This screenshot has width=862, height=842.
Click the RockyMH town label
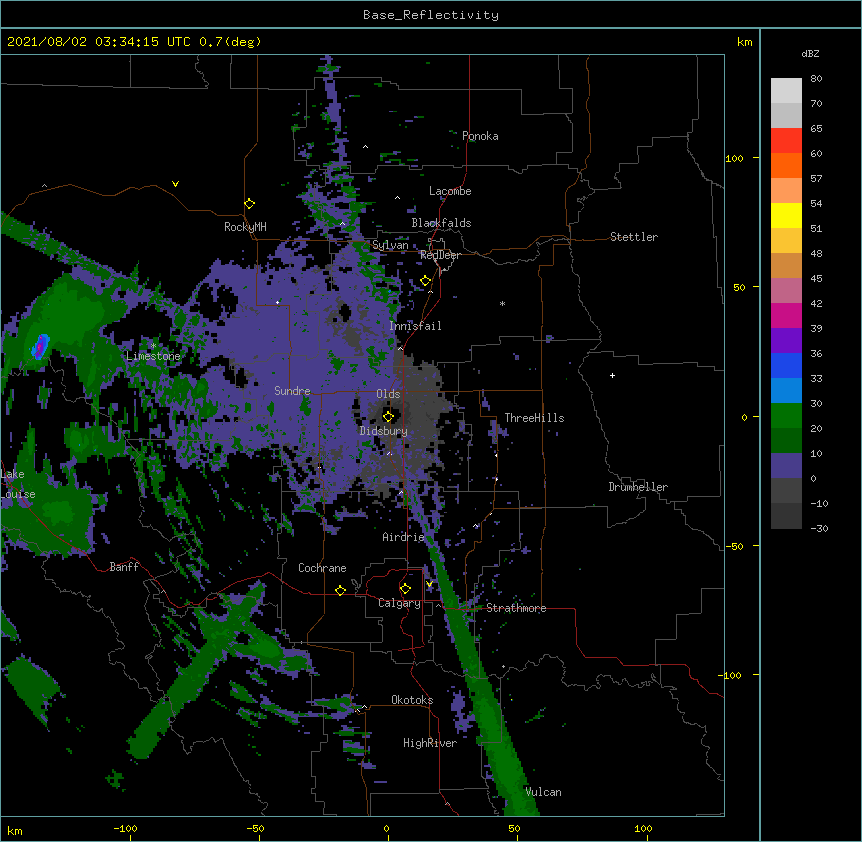(x=245, y=227)
